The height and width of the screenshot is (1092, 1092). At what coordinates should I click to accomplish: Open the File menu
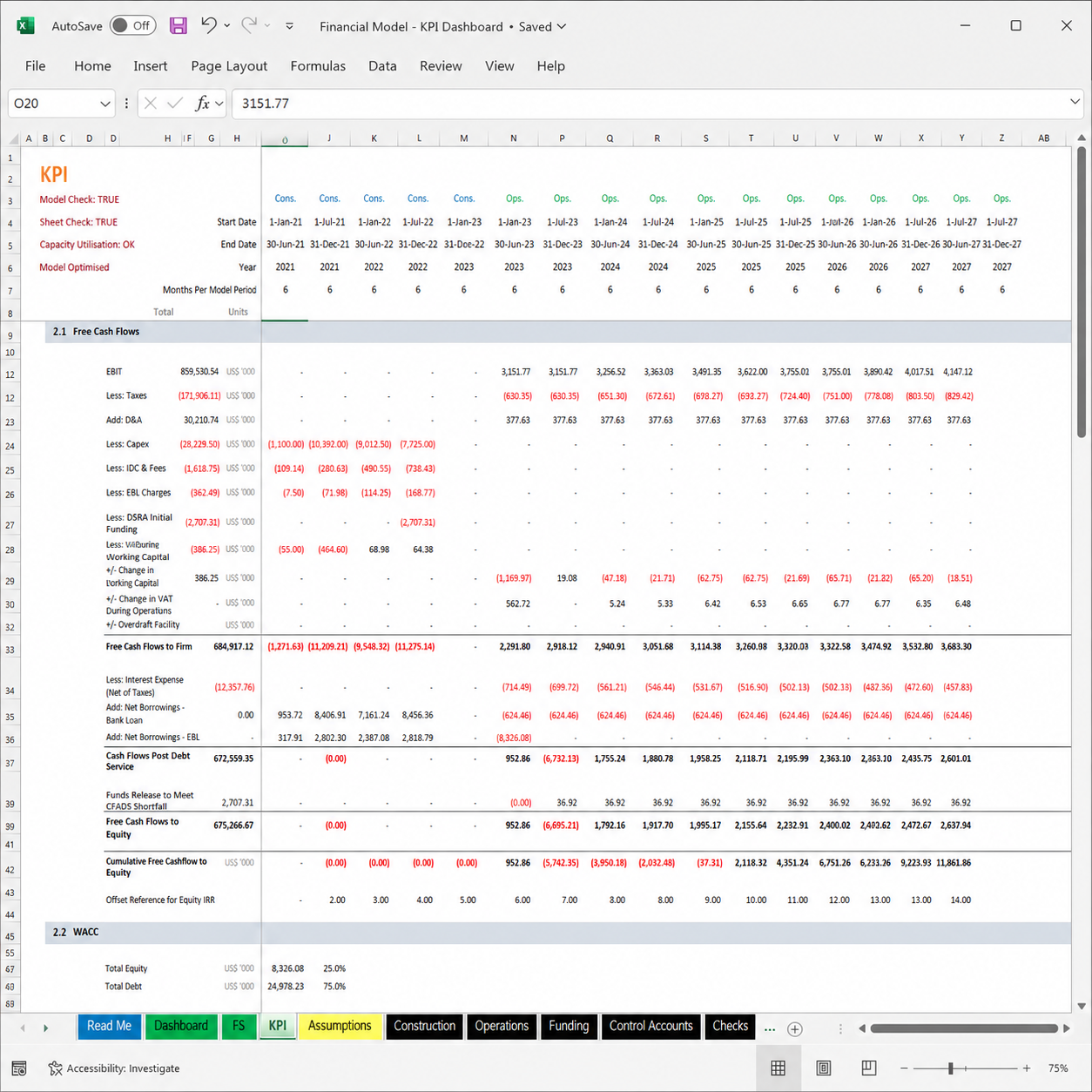(x=36, y=66)
